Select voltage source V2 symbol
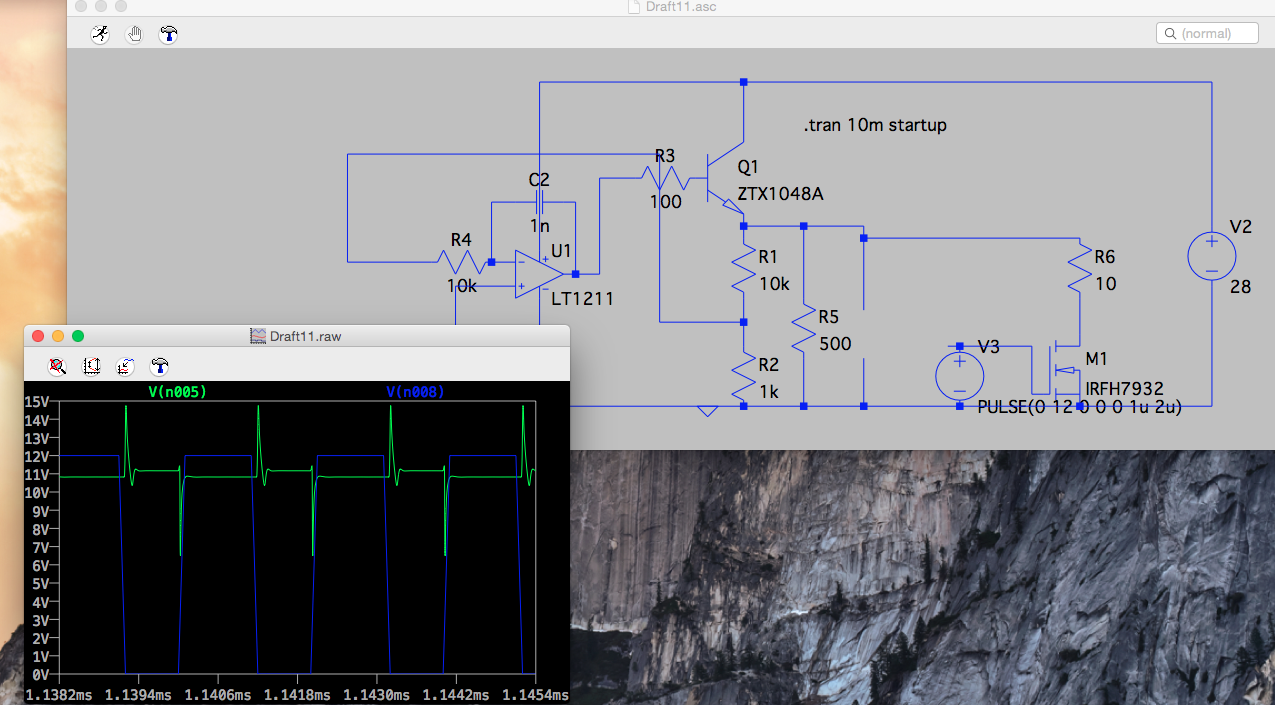 [1211, 256]
